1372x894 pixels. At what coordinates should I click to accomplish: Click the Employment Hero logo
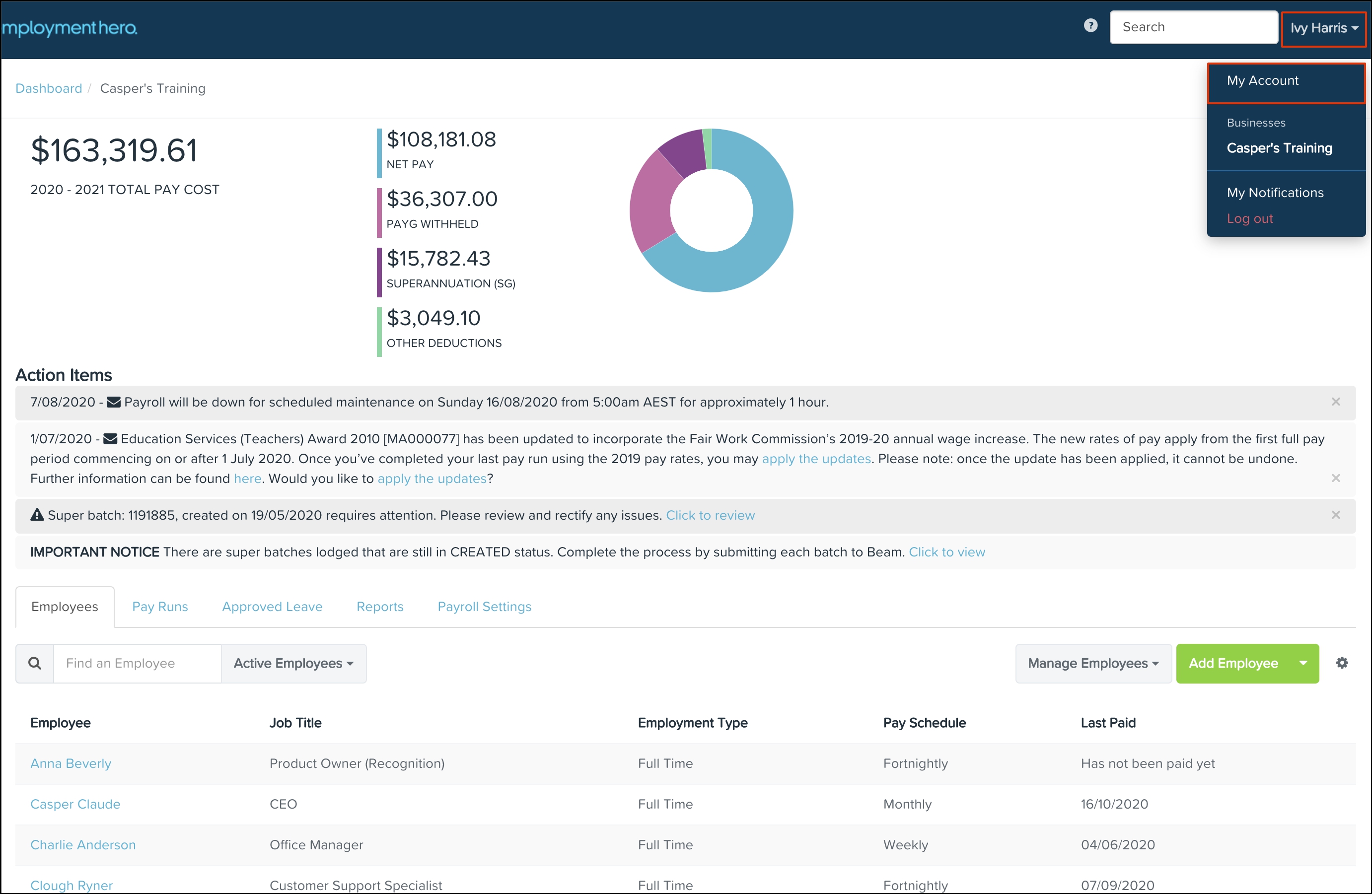69,28
